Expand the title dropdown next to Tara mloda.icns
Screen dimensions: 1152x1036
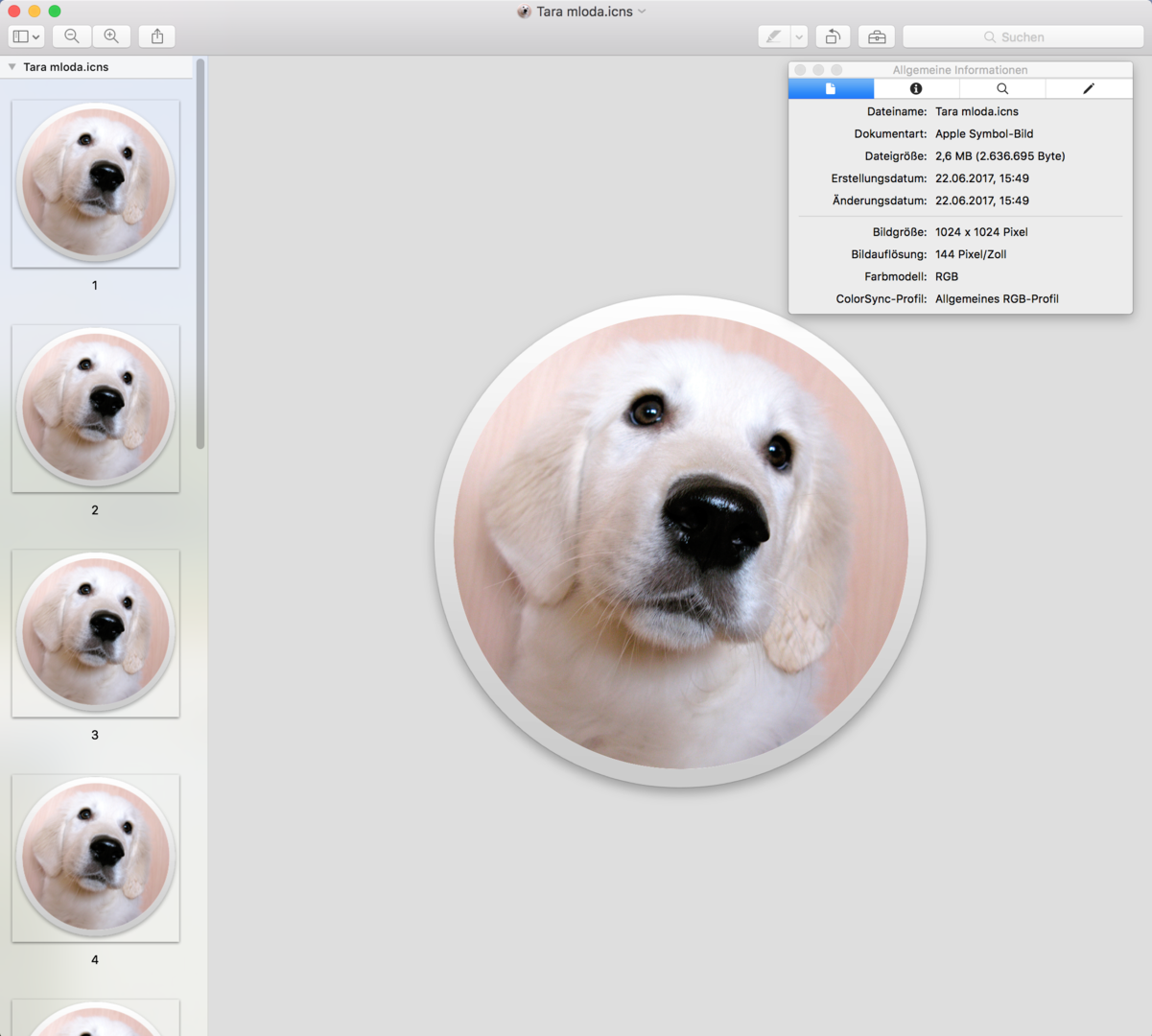(643, 12)
